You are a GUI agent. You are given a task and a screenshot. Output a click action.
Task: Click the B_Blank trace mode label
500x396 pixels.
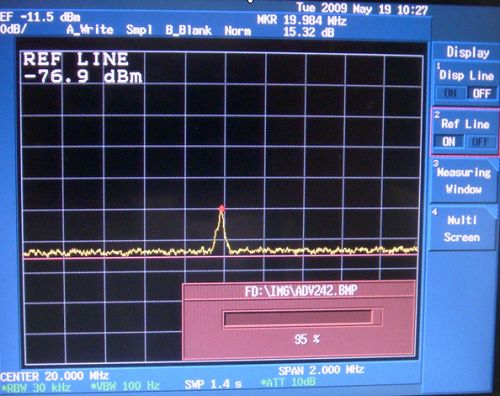pyautogui.click(x=189, y=30)
